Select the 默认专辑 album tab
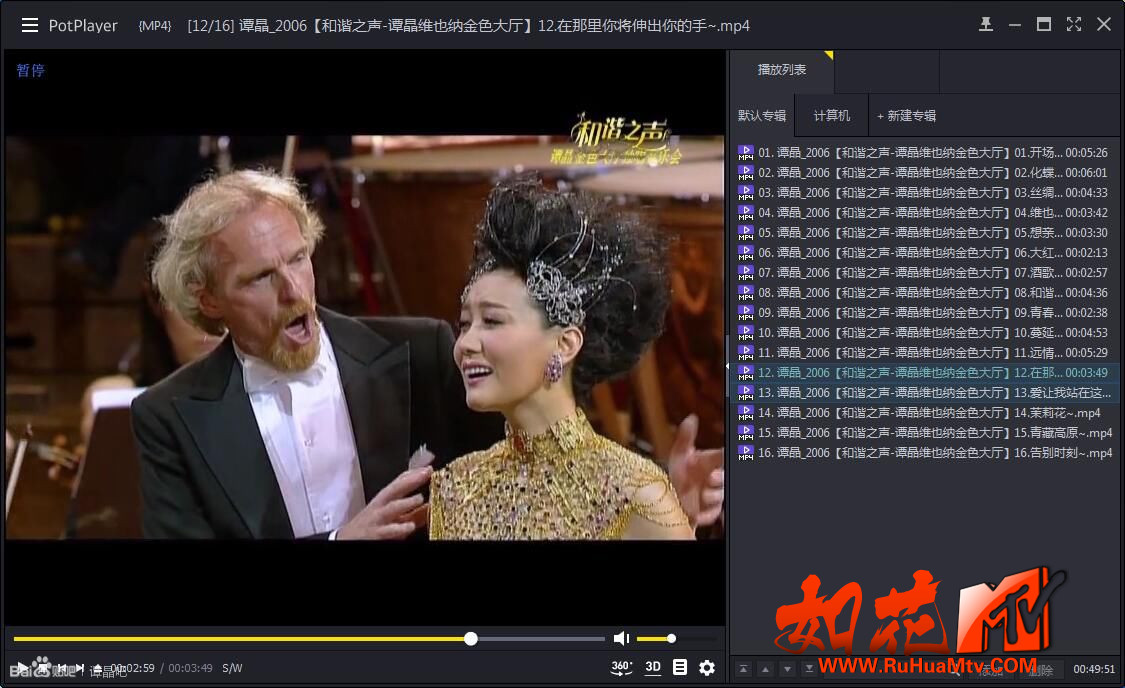This screenshot has width=1125, height=688. pos(762,116)
